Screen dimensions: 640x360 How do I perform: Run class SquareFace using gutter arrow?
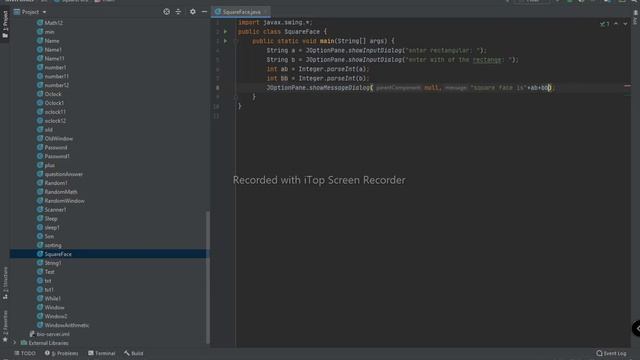tap(225, 31)
